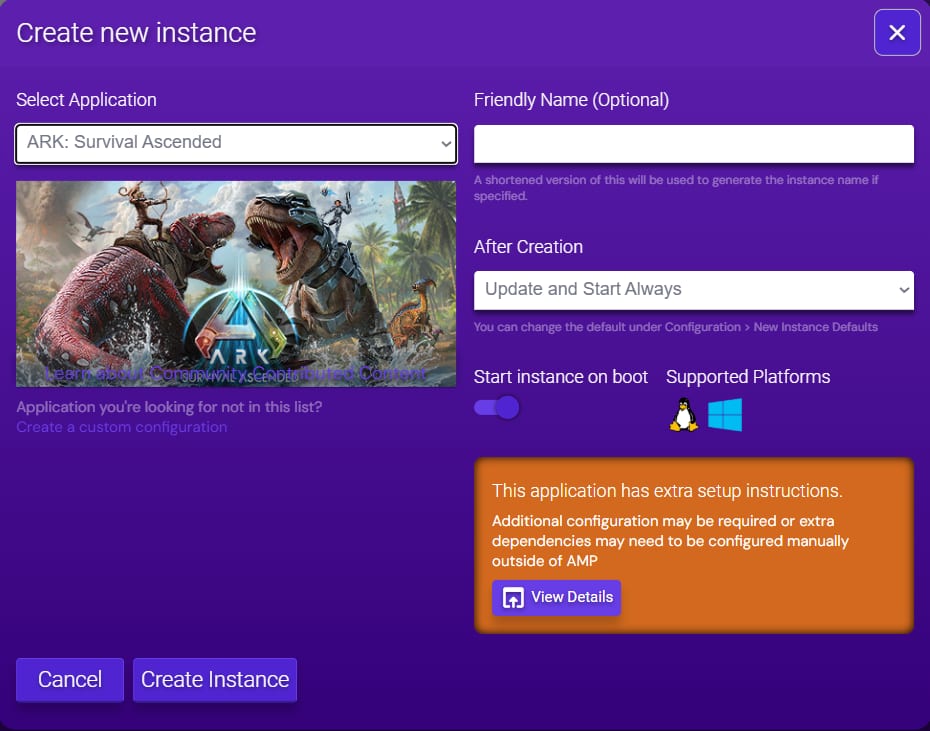
Task: Click the chevron arrow on ARK: Survival Ascended selector
Action: click(446, 144)
